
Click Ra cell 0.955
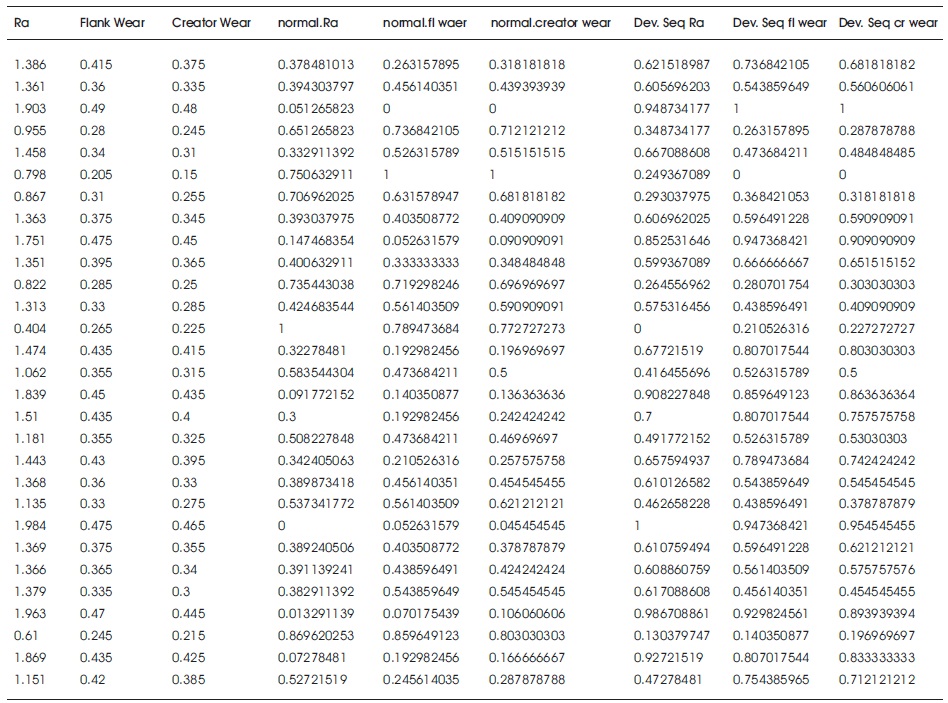[x=30, y=131]
